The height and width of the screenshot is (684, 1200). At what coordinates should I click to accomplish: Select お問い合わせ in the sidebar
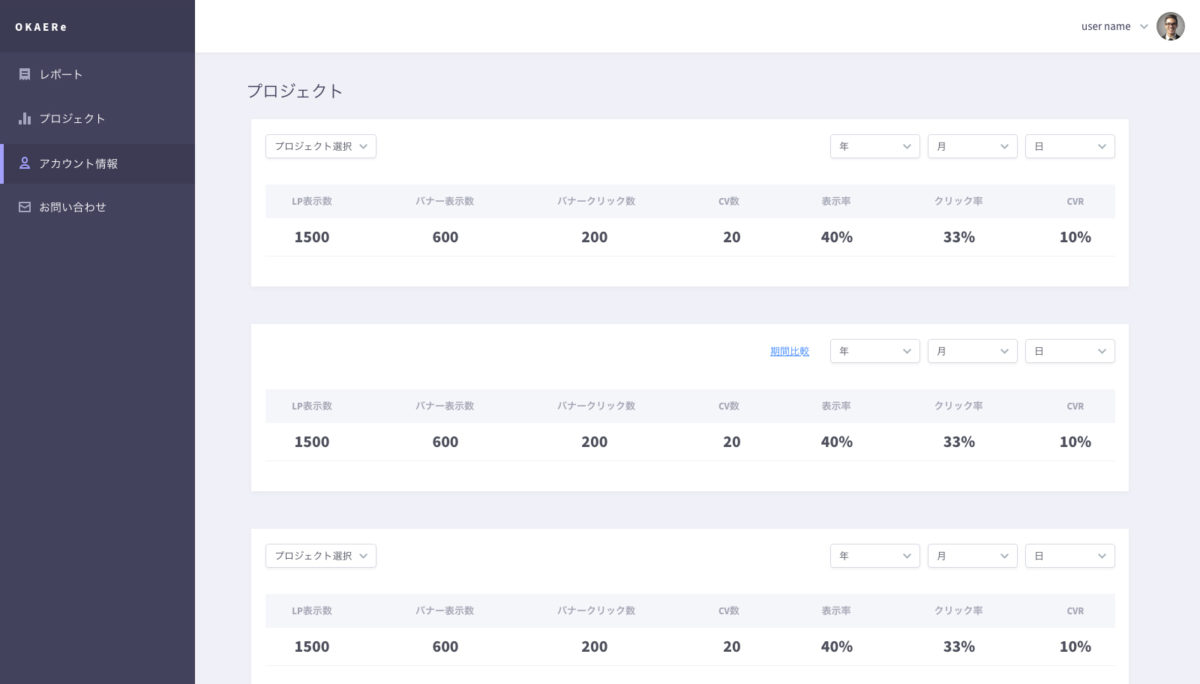click(x=72, y=207)
